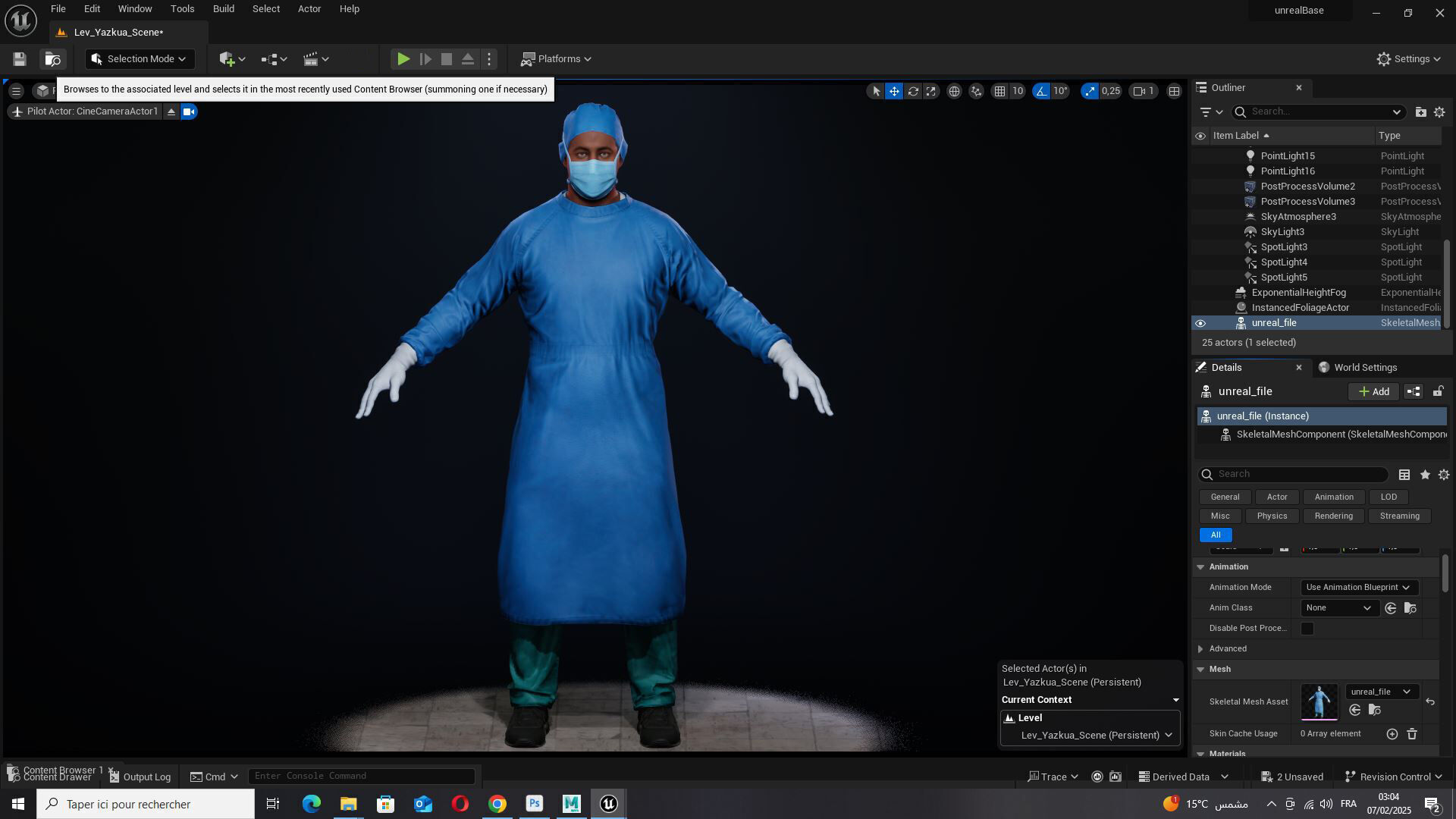Choose the Select objects cursor tool in viewport
The width and height of the screenshot is (1456, 819).
[x=876, y=91]
